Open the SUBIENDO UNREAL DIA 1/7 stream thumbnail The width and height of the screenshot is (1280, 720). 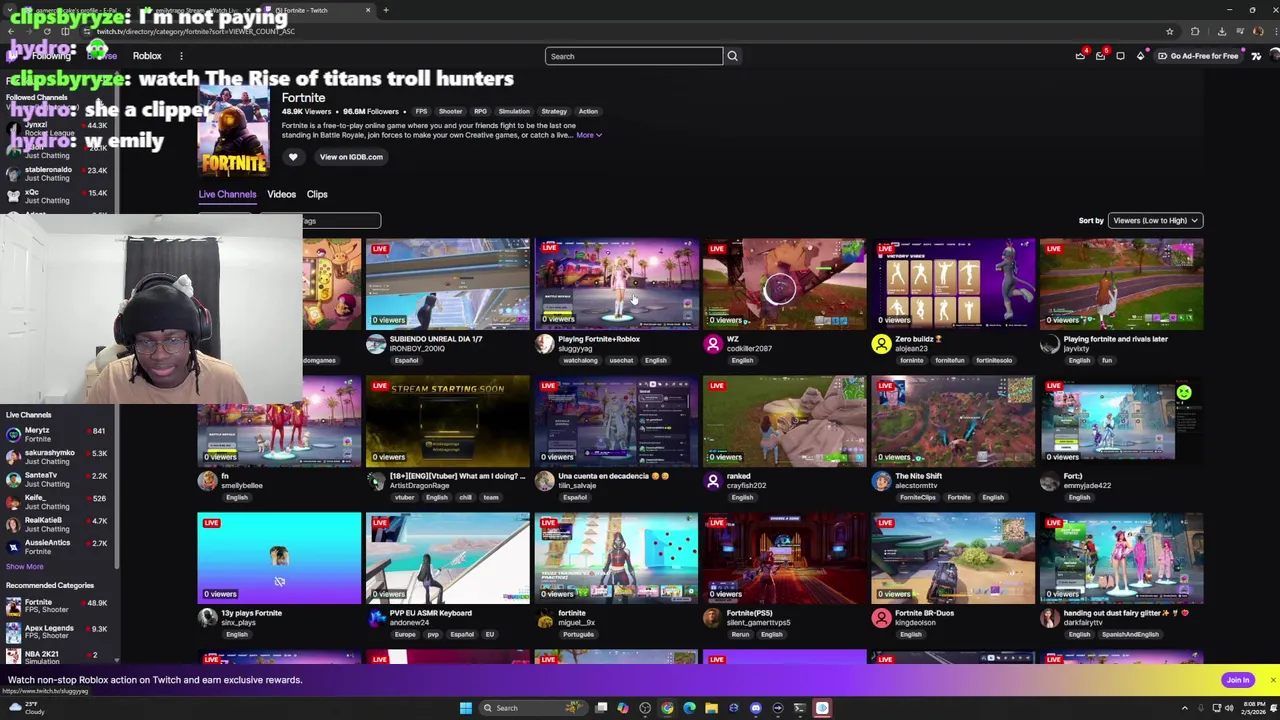click(x=447, y=284)
